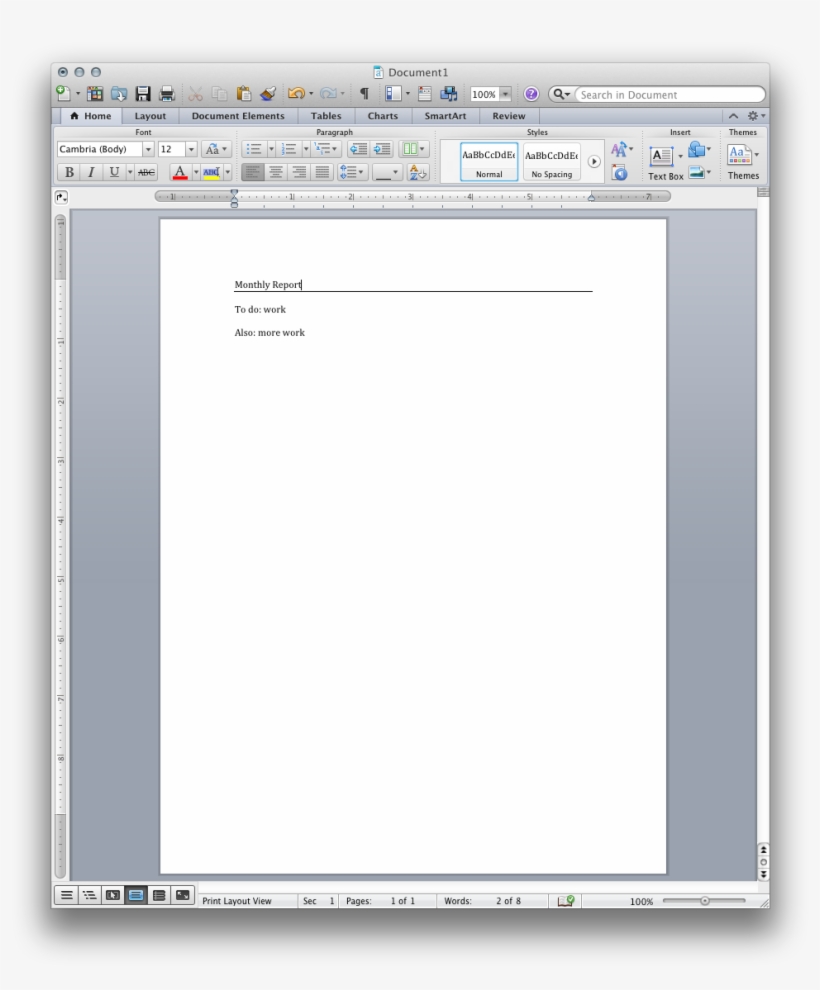
Task: Toggle bold formatting
Action: [x=68, y=171]
